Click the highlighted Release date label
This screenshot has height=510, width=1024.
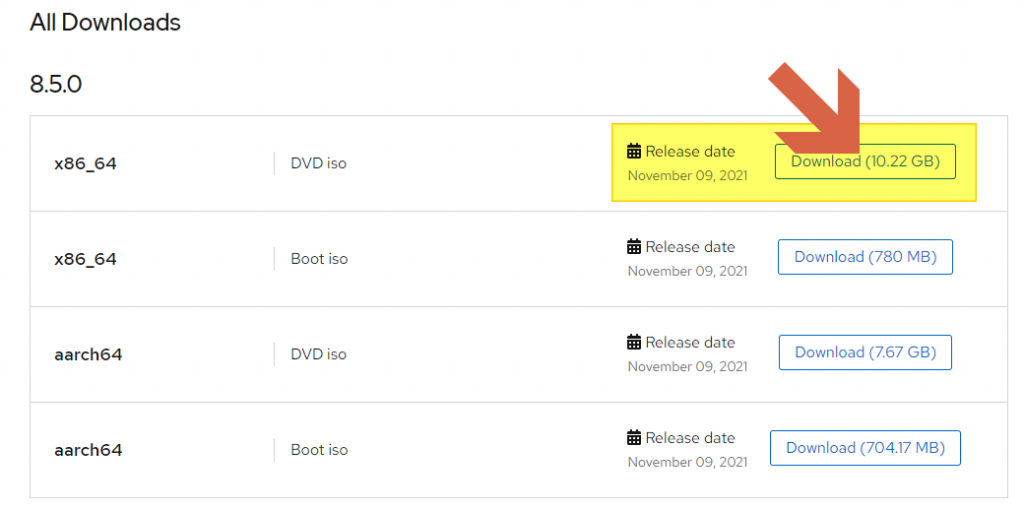tap(690, 152)
